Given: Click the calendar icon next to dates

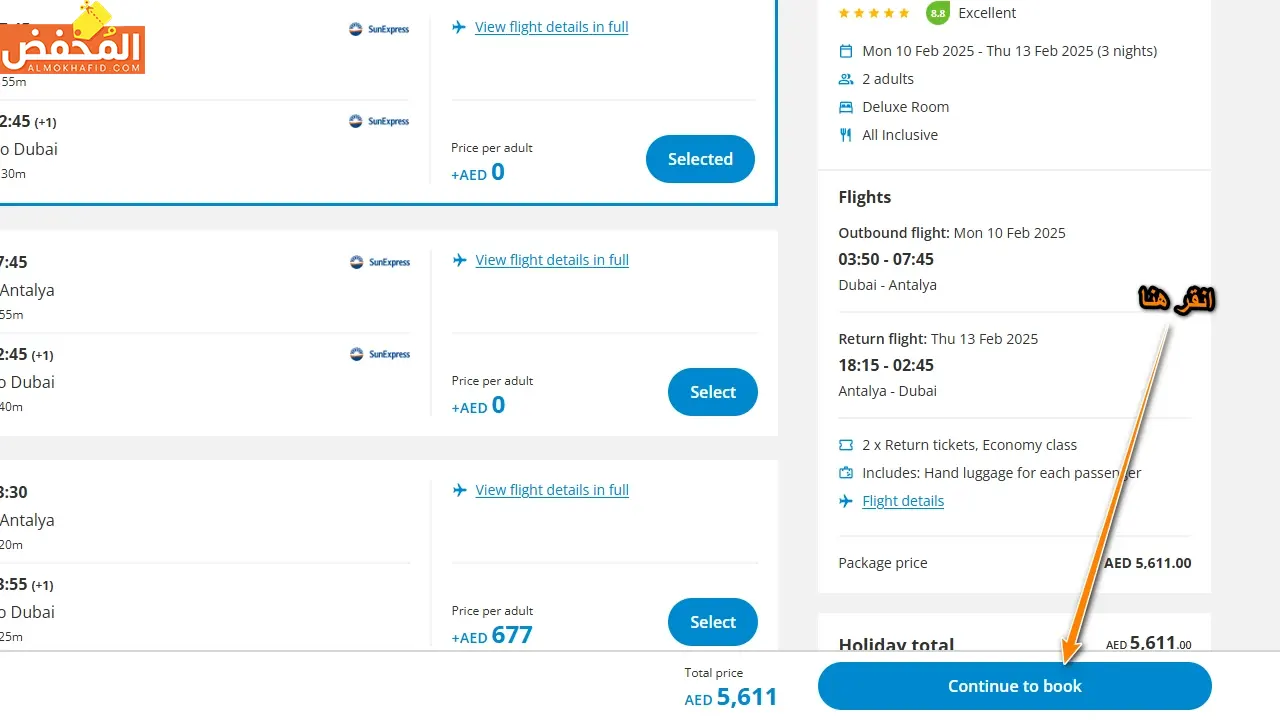Looking at the screenshot, I should (x=846, y=51).
